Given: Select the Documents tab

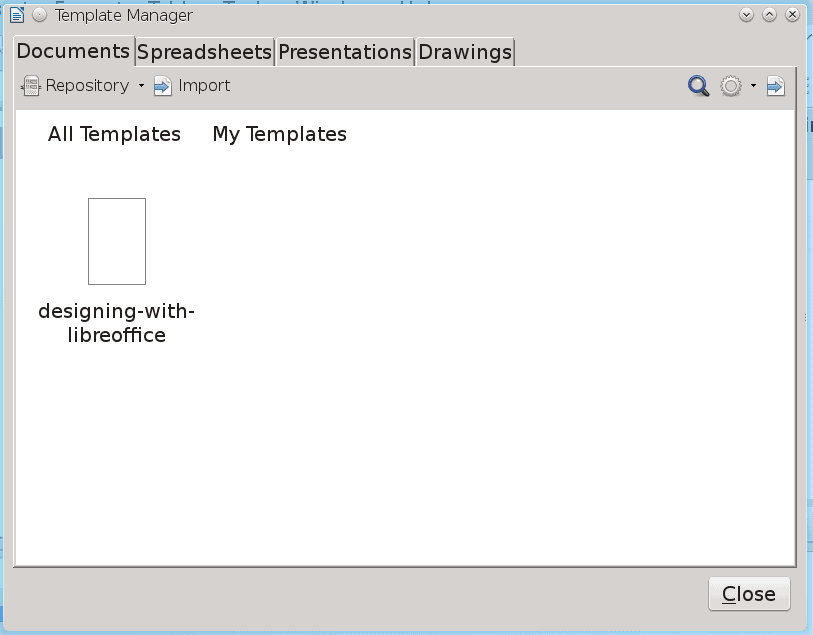Looking at the screenshot, I should (x=73, y=51).
